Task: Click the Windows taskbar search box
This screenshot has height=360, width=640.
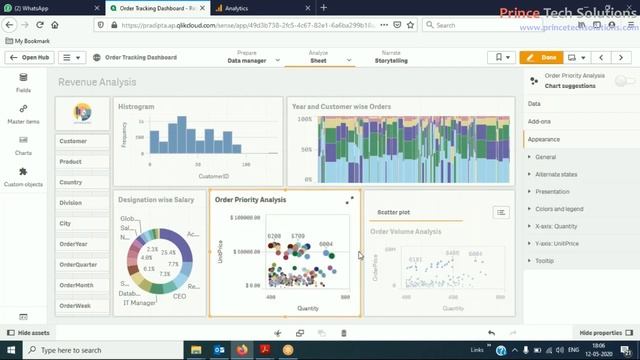Action: [103, 350]
